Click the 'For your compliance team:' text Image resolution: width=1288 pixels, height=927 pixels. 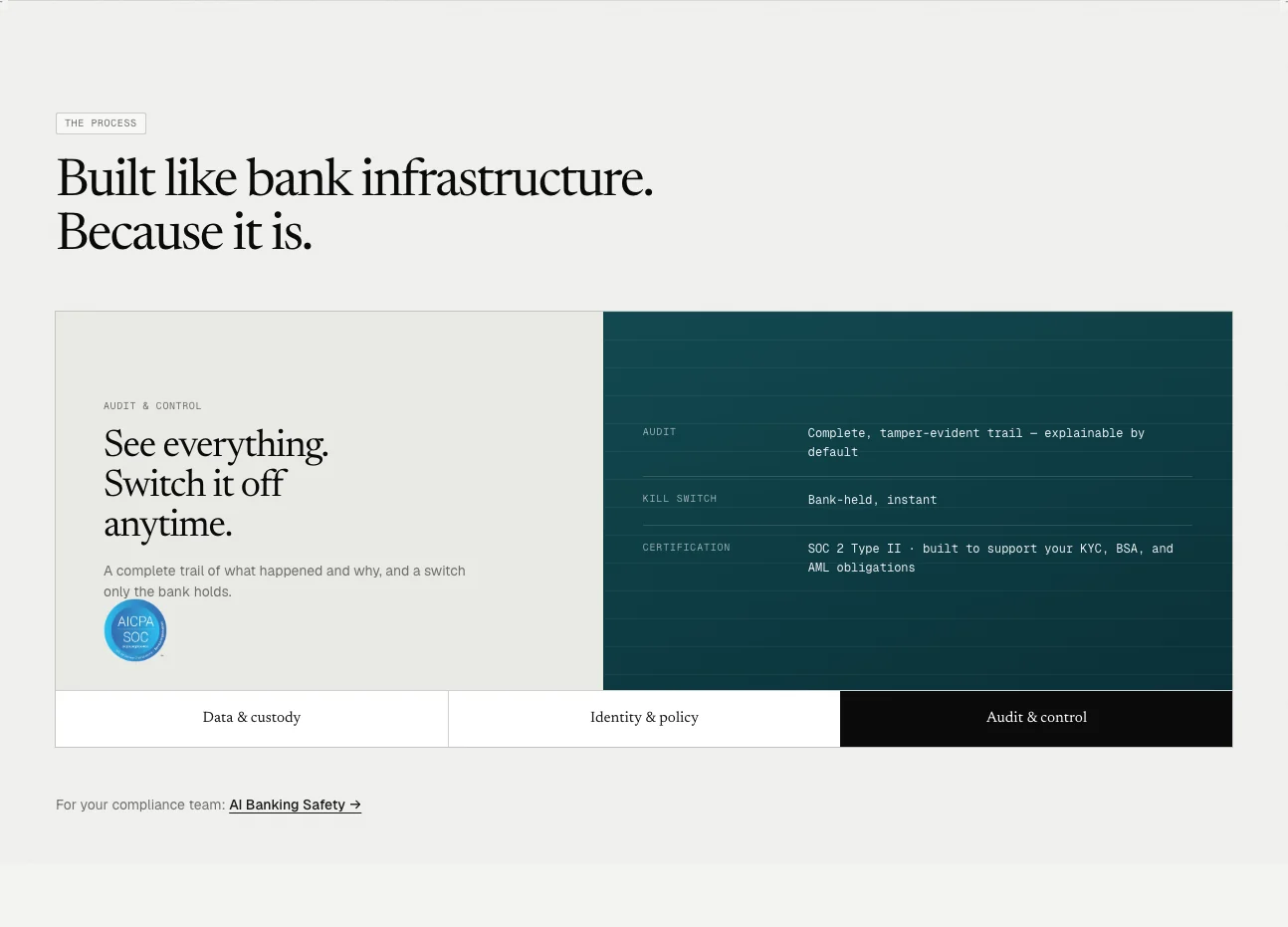tap(140, 805)
